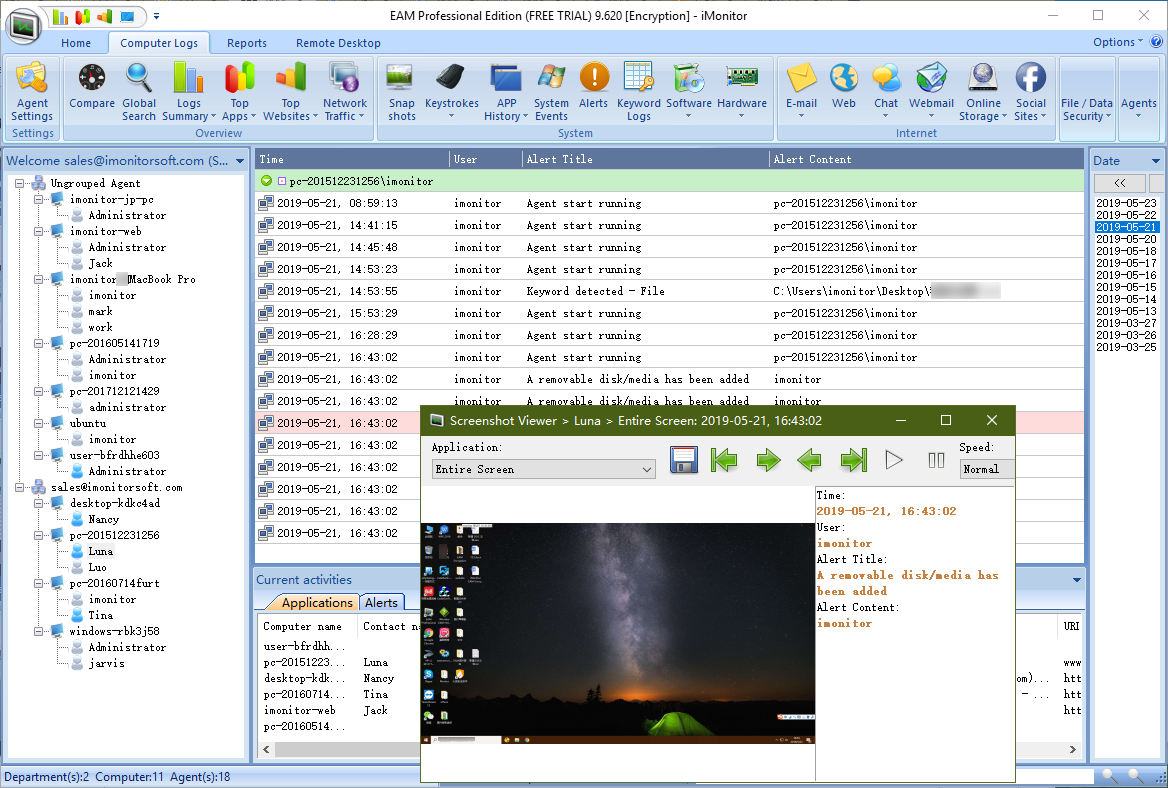Open Chat logs

click(886, 92)
